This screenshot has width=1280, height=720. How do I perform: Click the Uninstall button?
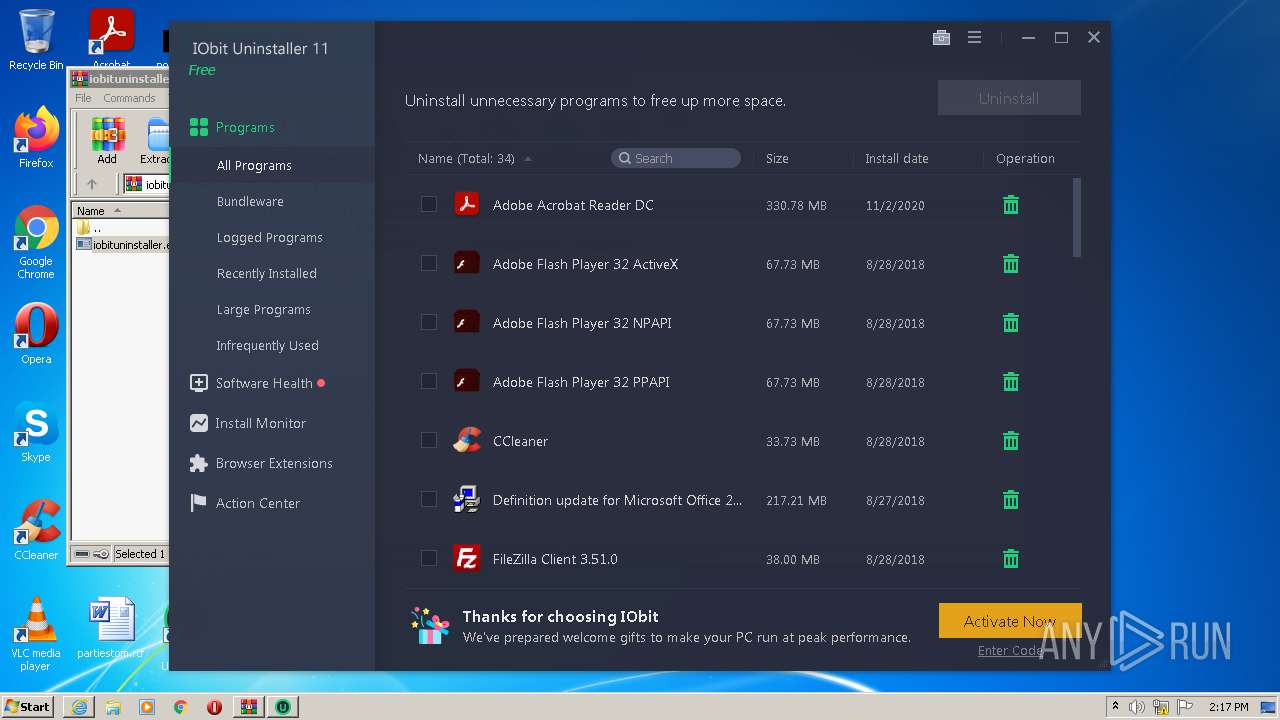[x=1009, y=98]
